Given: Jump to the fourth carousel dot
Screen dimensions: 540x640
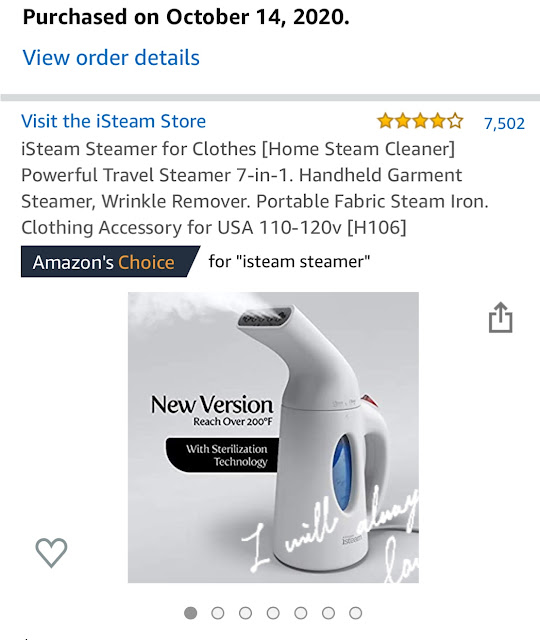Looking at the screenshot, I should [x=273, y=613].
